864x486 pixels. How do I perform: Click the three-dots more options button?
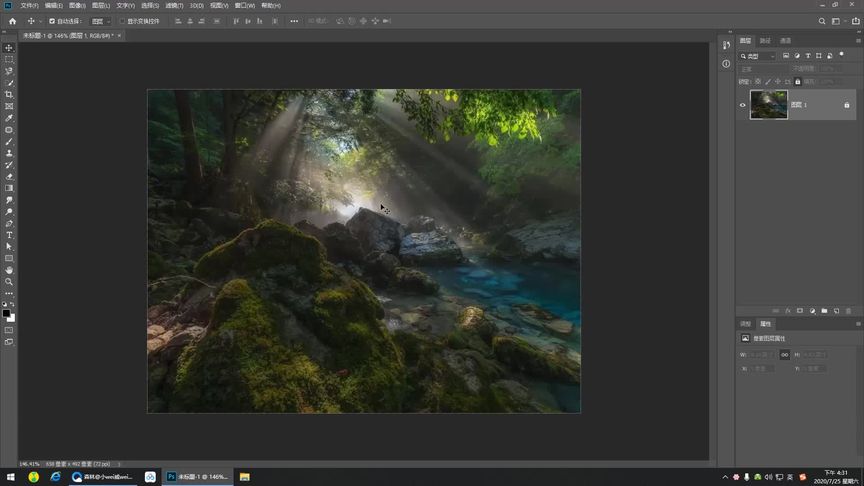[293, 21]
